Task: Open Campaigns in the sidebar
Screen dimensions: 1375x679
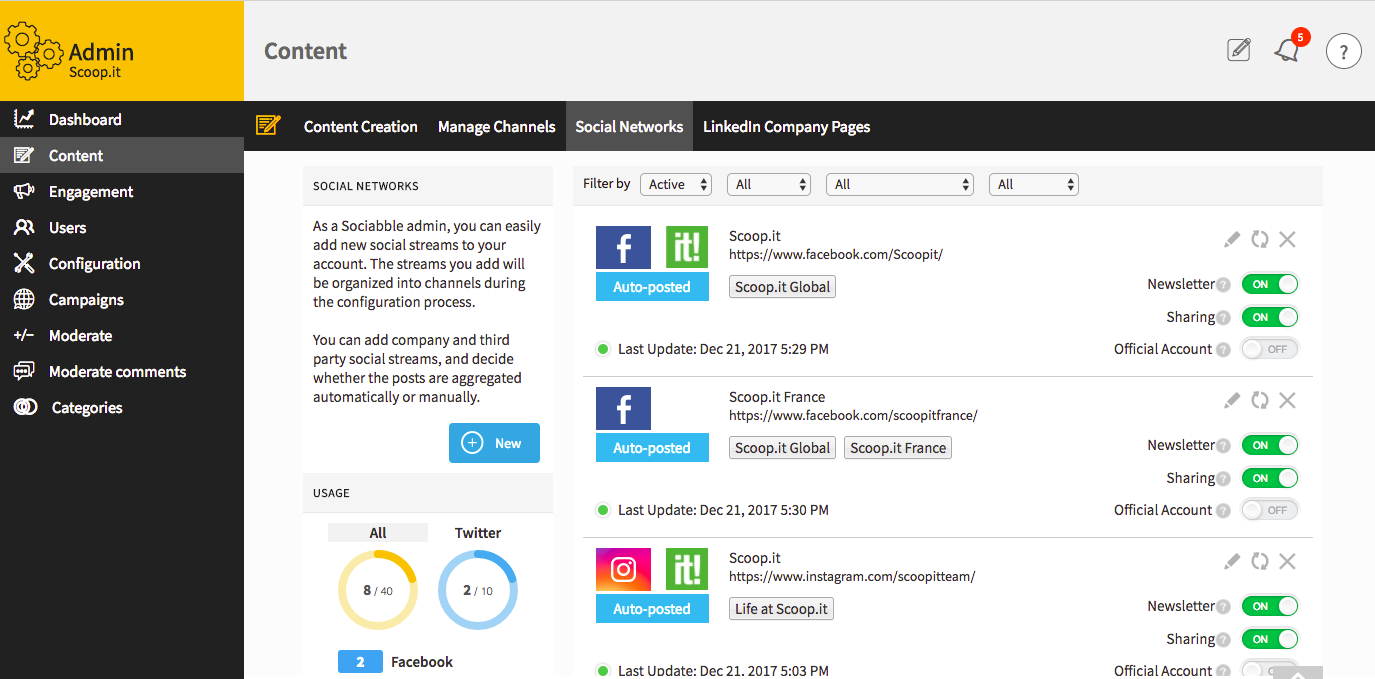Action: (122, 299)
